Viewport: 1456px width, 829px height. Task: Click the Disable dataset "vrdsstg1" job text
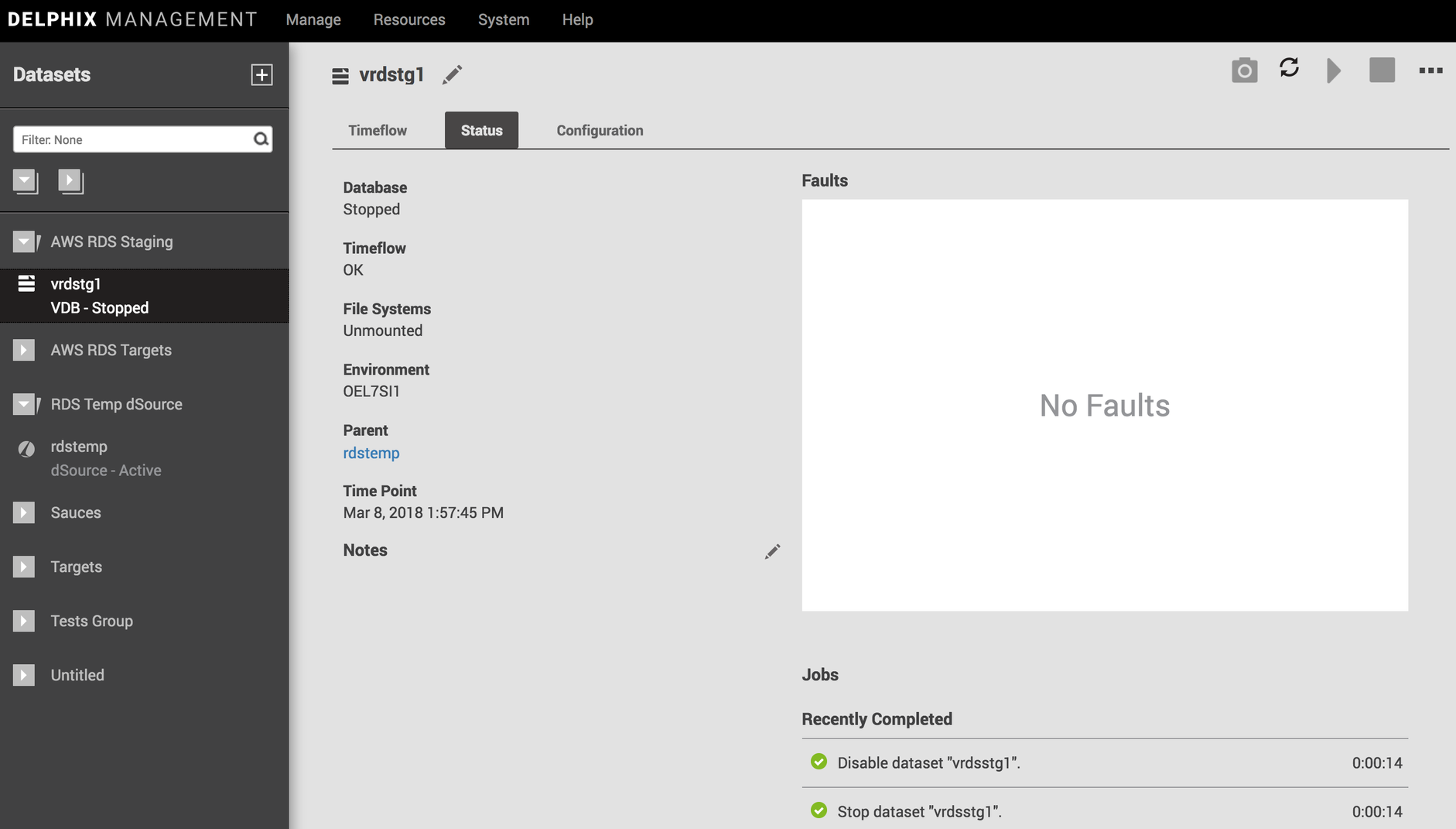(928, 763)
